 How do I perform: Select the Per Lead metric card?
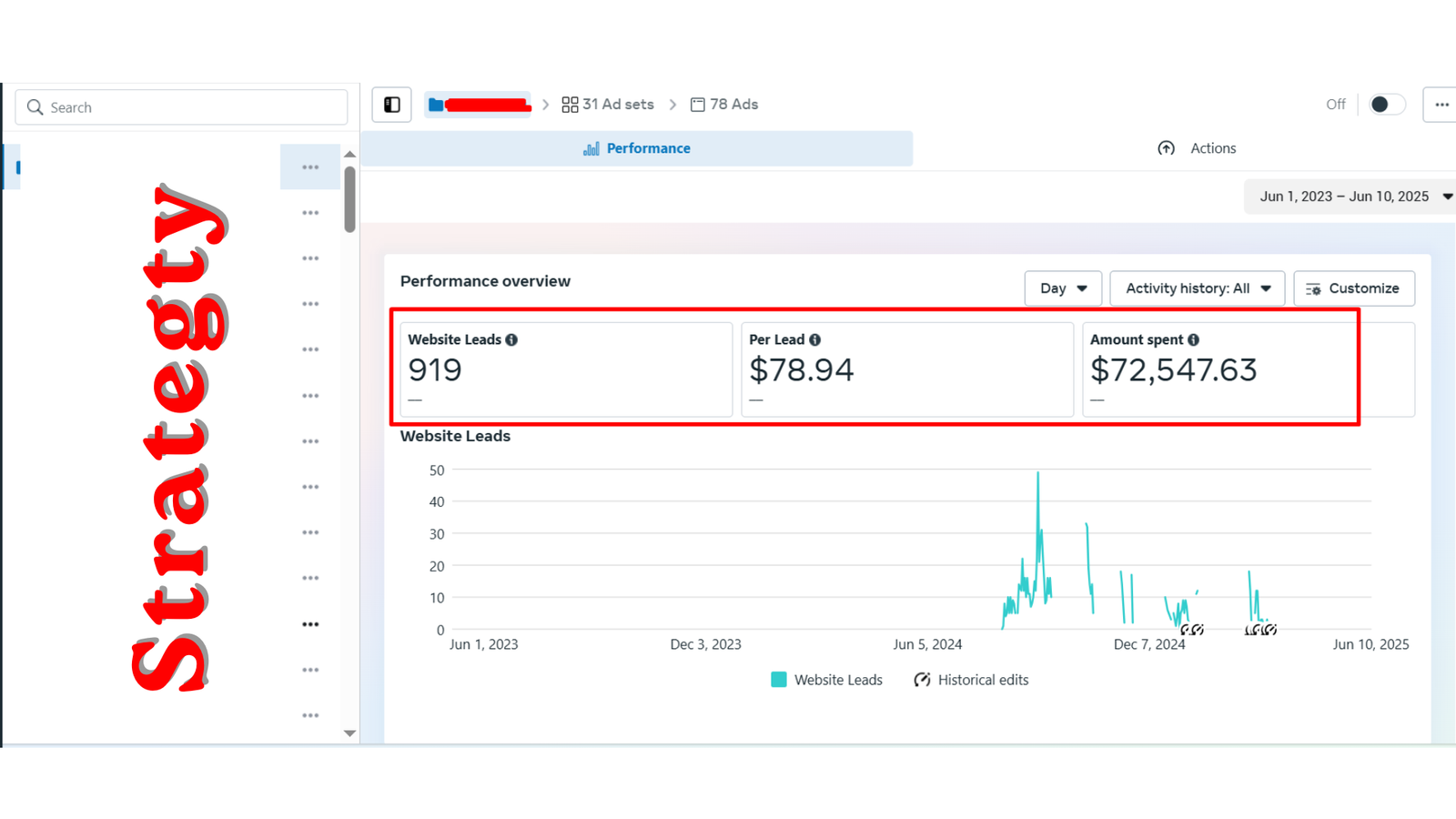click(x=907, y=369)
